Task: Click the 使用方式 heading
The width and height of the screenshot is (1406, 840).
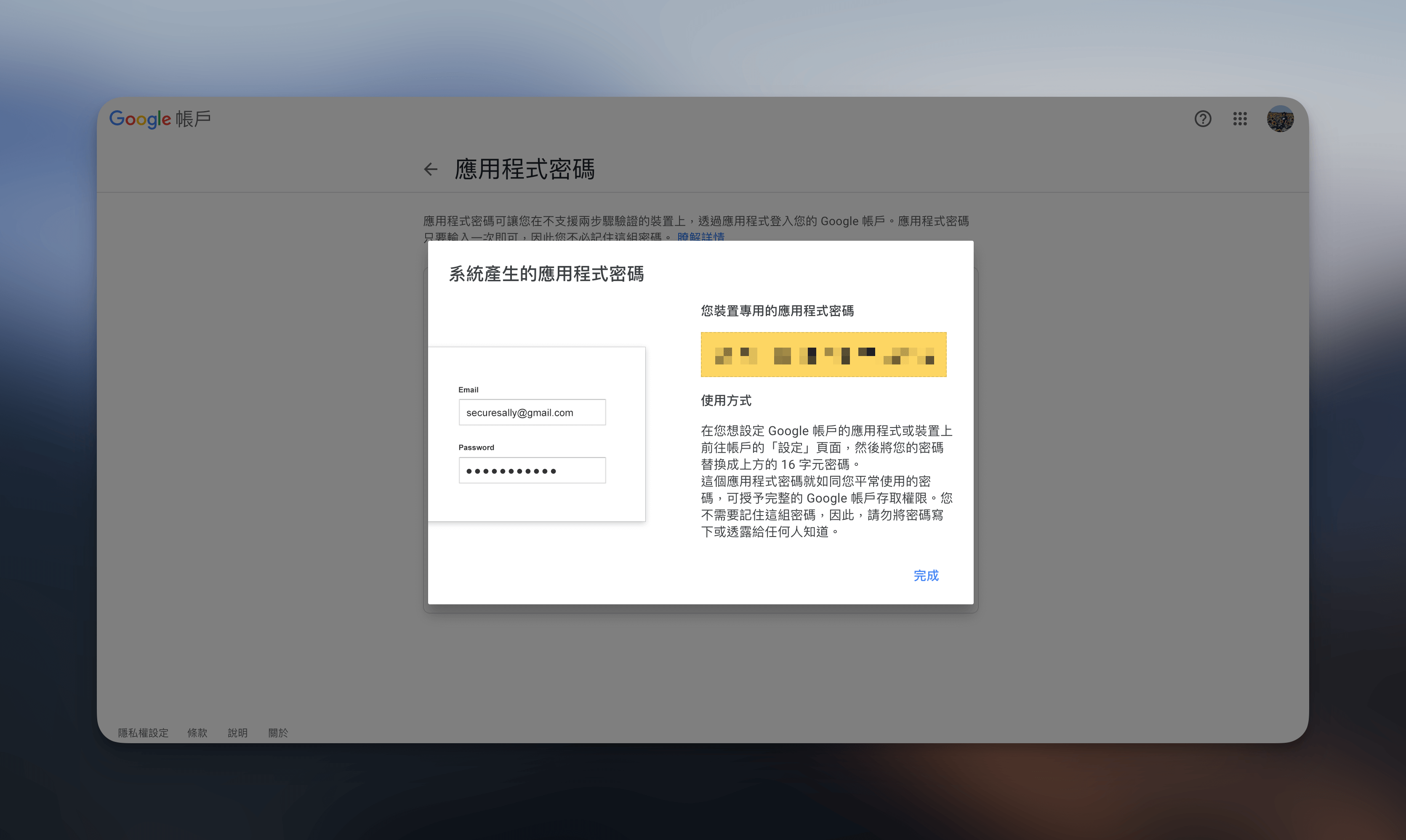Action: [726, 401]
